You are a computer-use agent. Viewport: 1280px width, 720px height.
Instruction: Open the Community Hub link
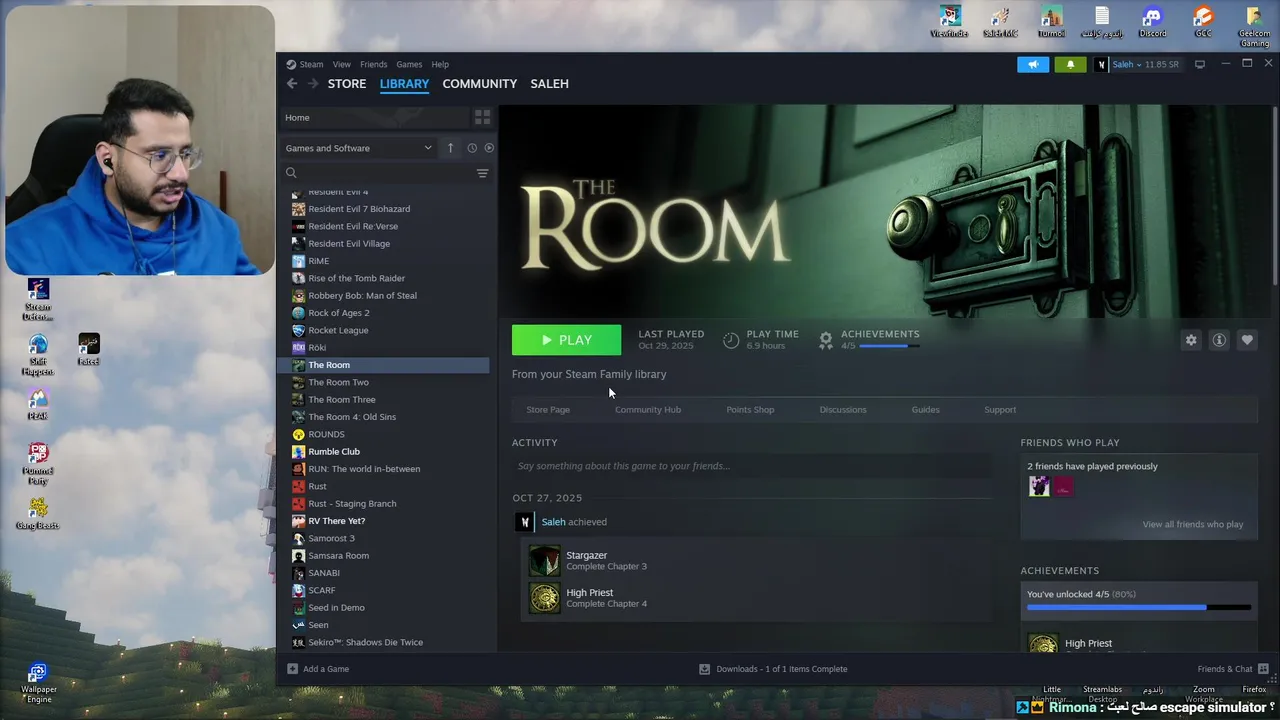coord(648,409)
